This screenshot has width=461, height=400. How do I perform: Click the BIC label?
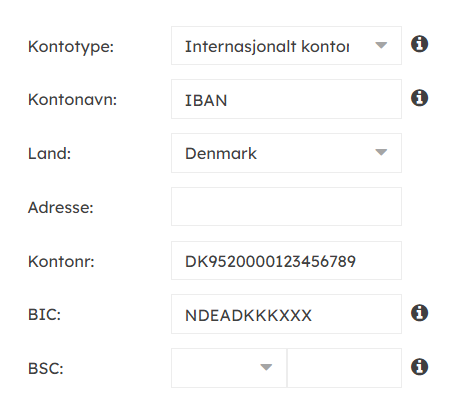point(44,314)
